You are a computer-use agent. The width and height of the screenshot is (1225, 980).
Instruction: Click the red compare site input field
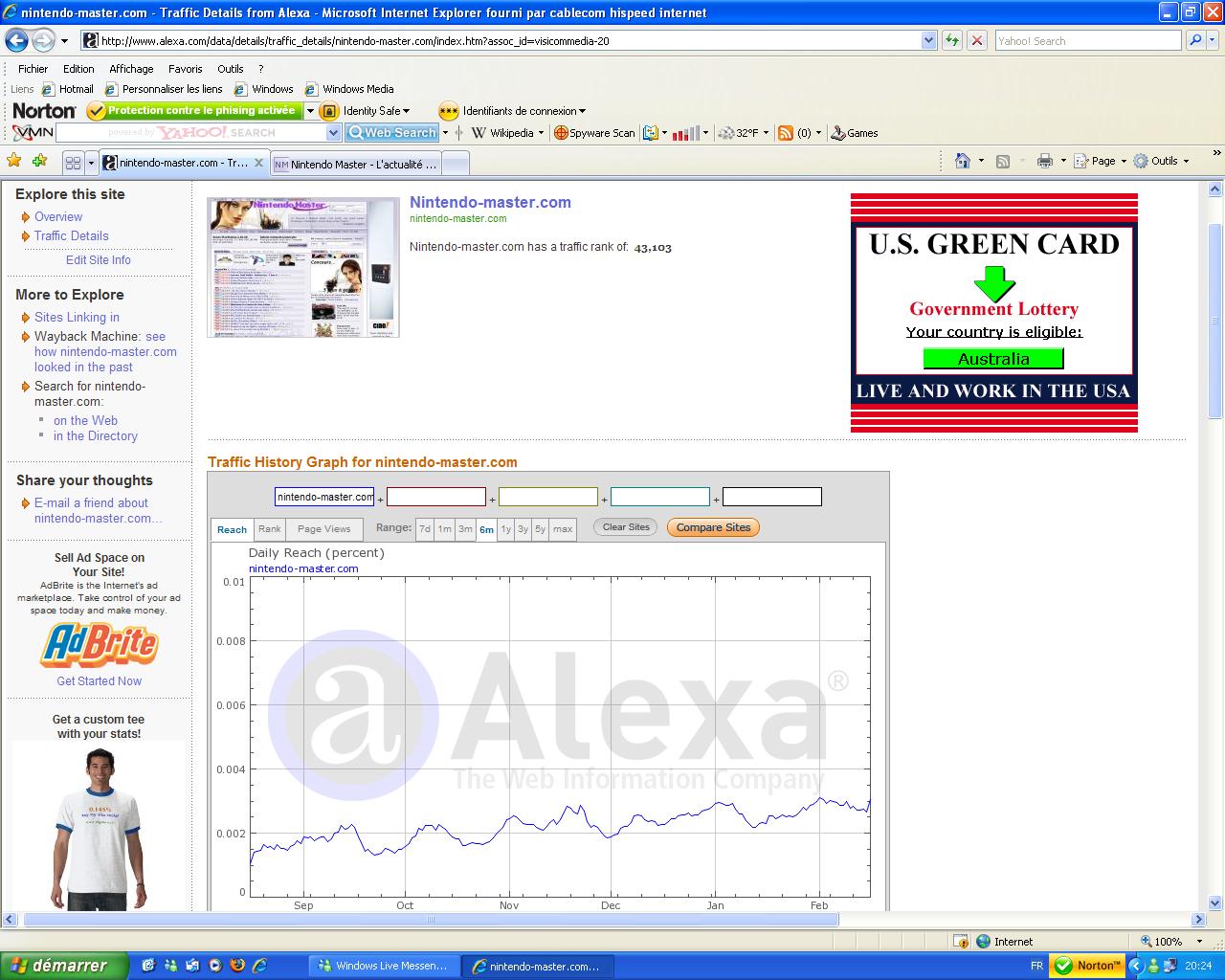coord(436,497)
